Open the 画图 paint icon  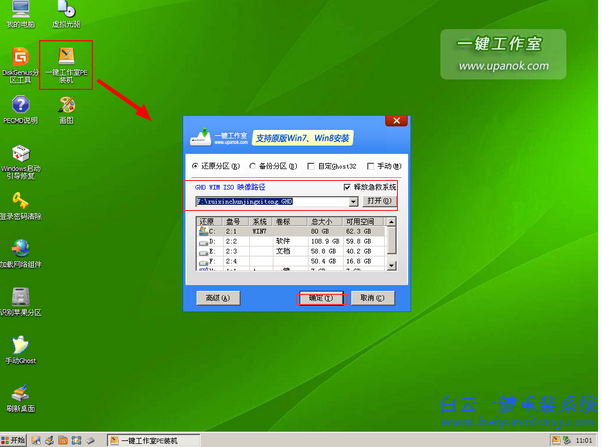(66, 105)
